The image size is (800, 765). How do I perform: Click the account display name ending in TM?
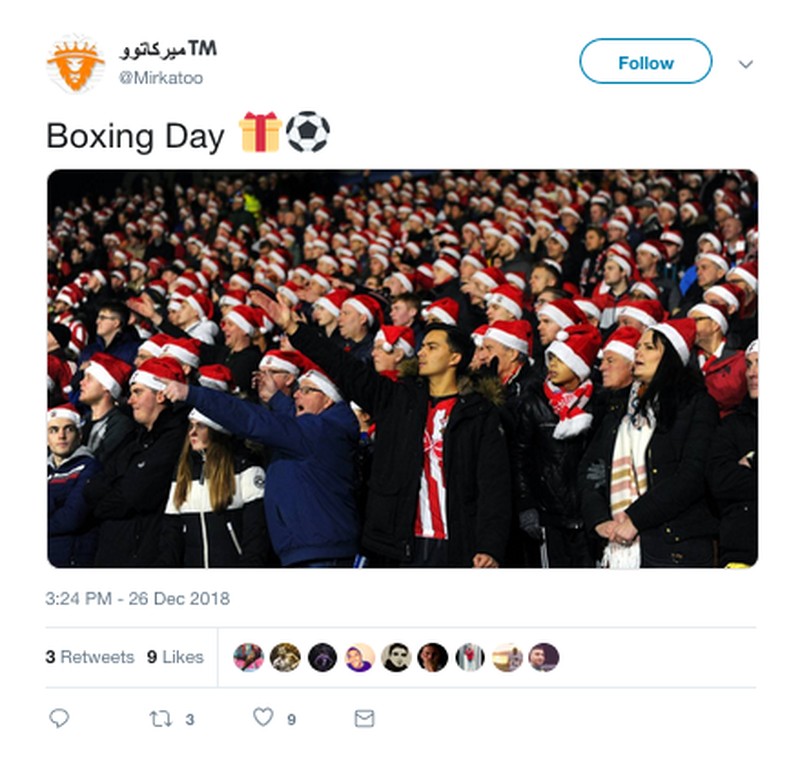pyautogui.click(x=168, y=50)
